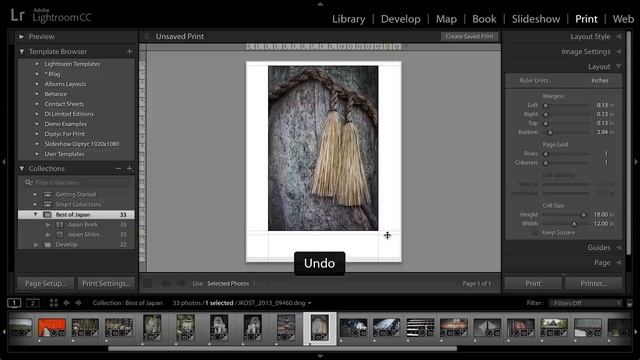Collapse the Template Browser panel
The width and height of the screenshot is (640, 360).
[x=22, y=51]
